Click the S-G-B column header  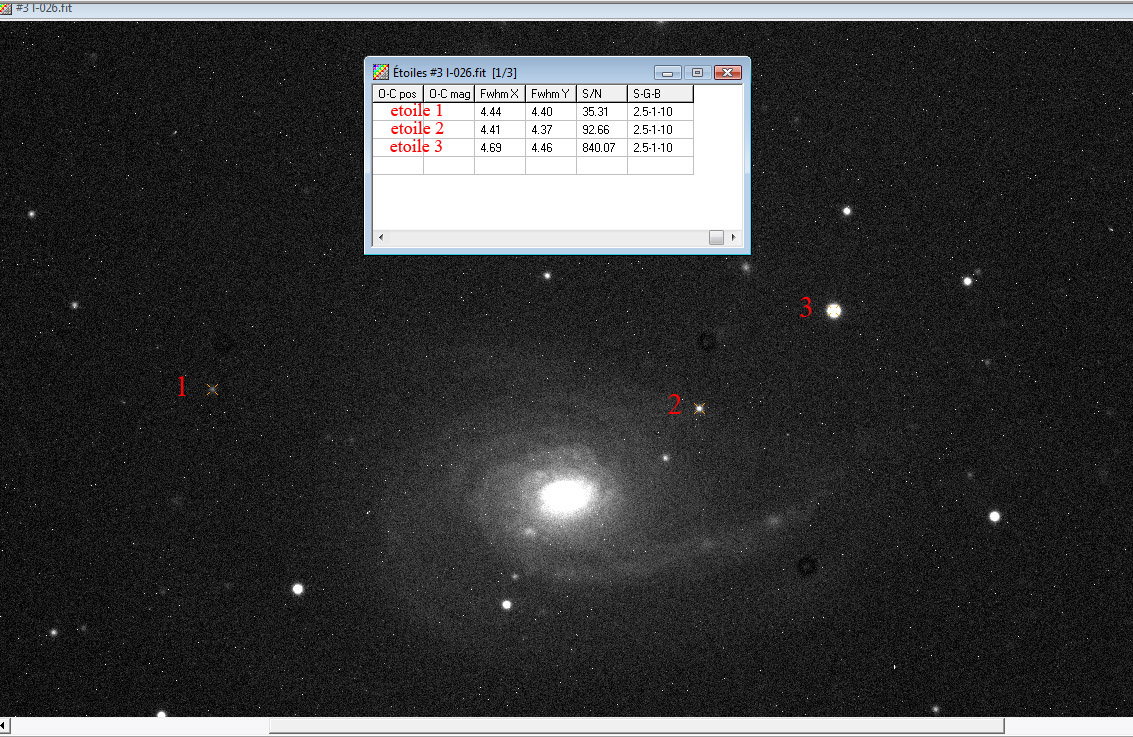point(660,94)
